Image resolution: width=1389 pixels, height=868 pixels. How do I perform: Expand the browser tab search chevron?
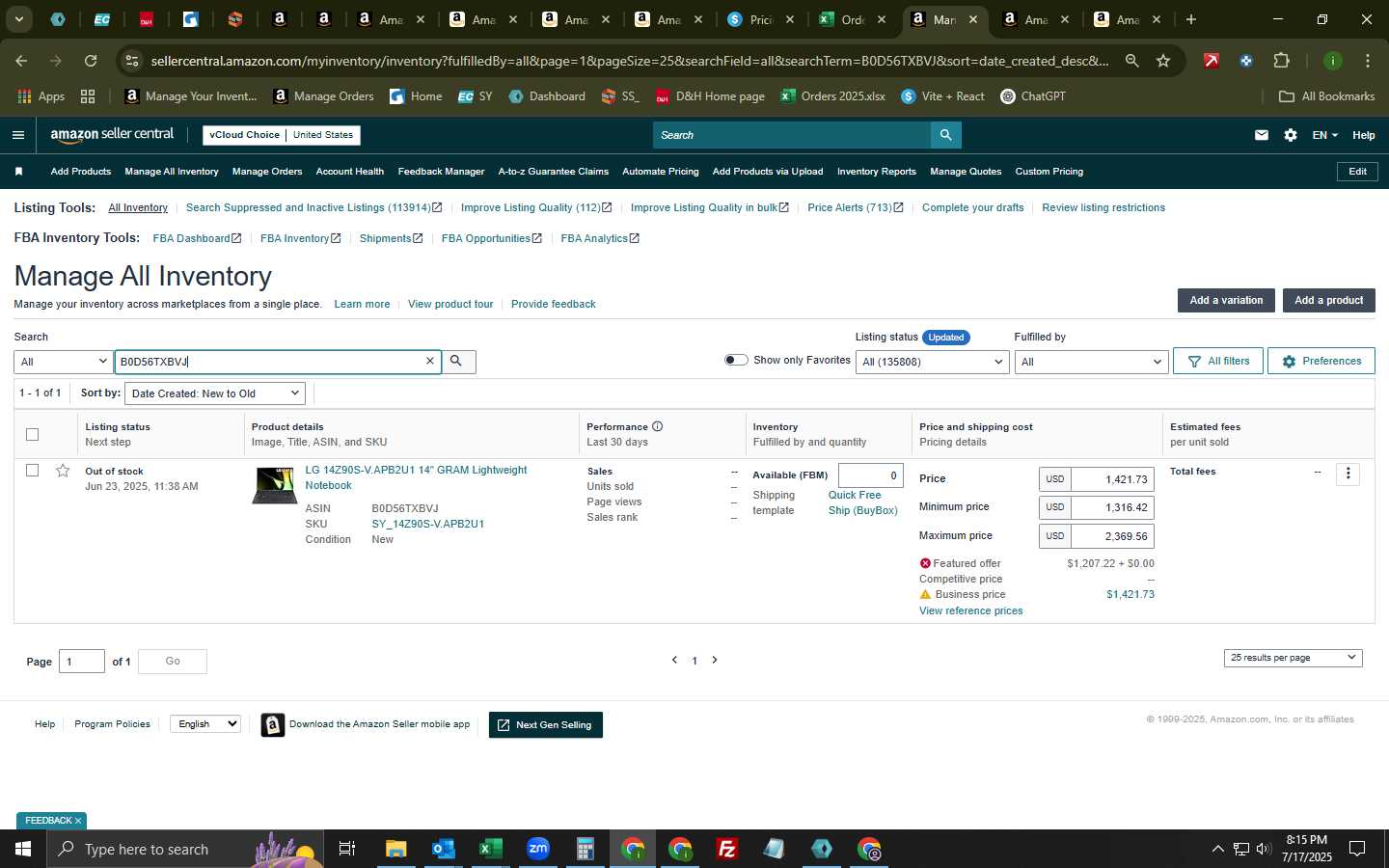(x=18, y=19)
